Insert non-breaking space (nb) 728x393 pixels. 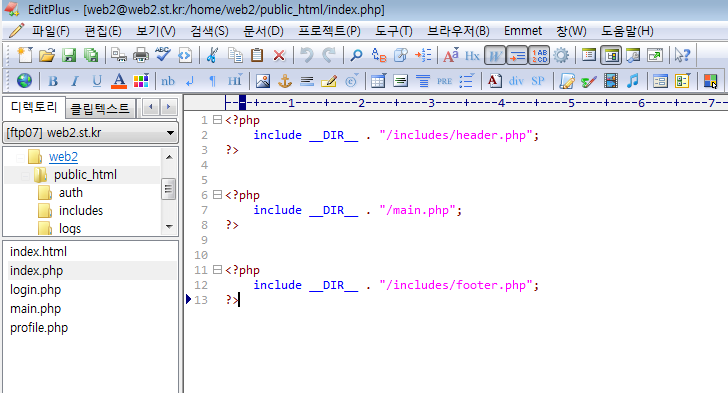(168, 81)
